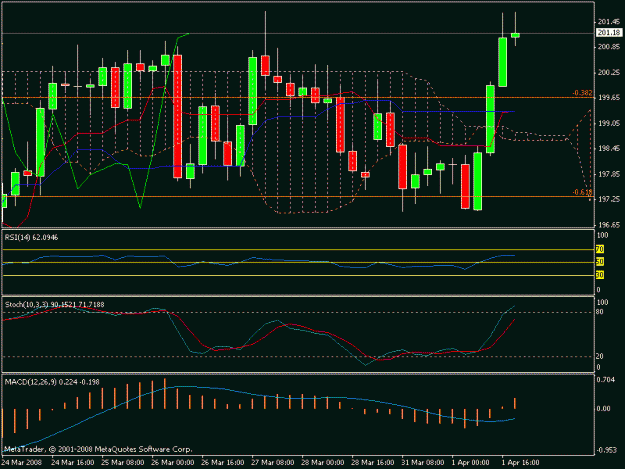Click the MACD -0.953 scale value

click(x=606, y=450)
